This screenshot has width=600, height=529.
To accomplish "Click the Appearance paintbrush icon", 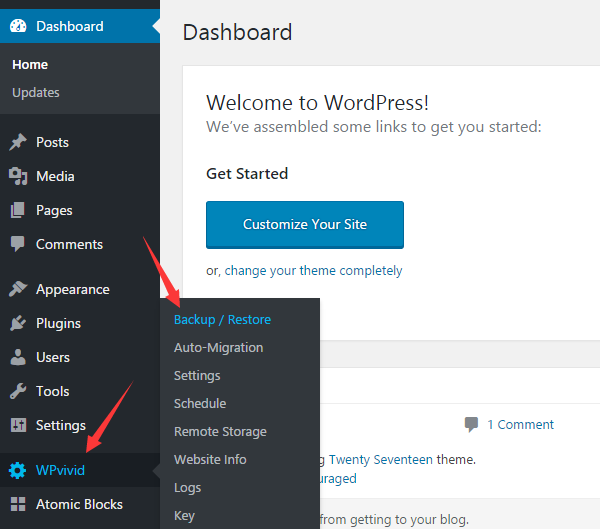I will coord(18,289).
